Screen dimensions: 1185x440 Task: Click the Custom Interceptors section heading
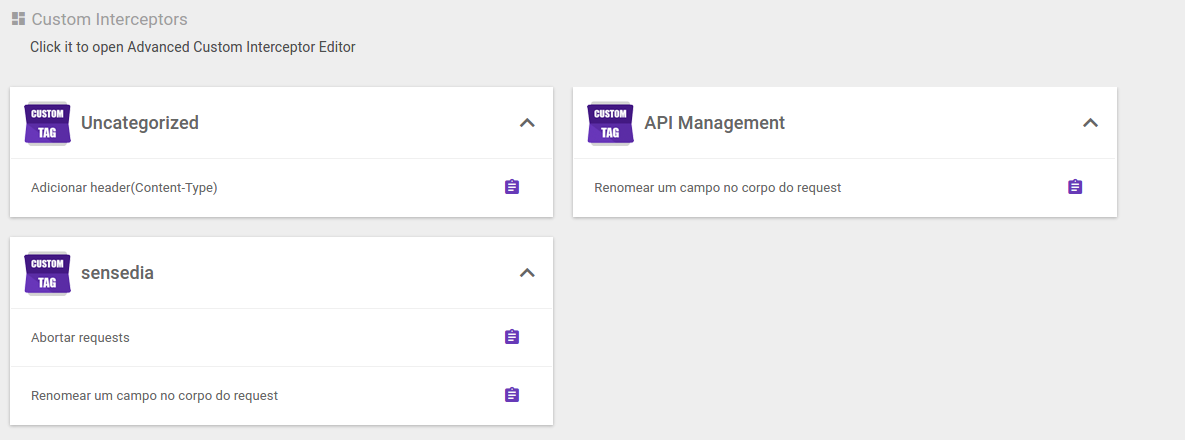click(x=109, y=19)
